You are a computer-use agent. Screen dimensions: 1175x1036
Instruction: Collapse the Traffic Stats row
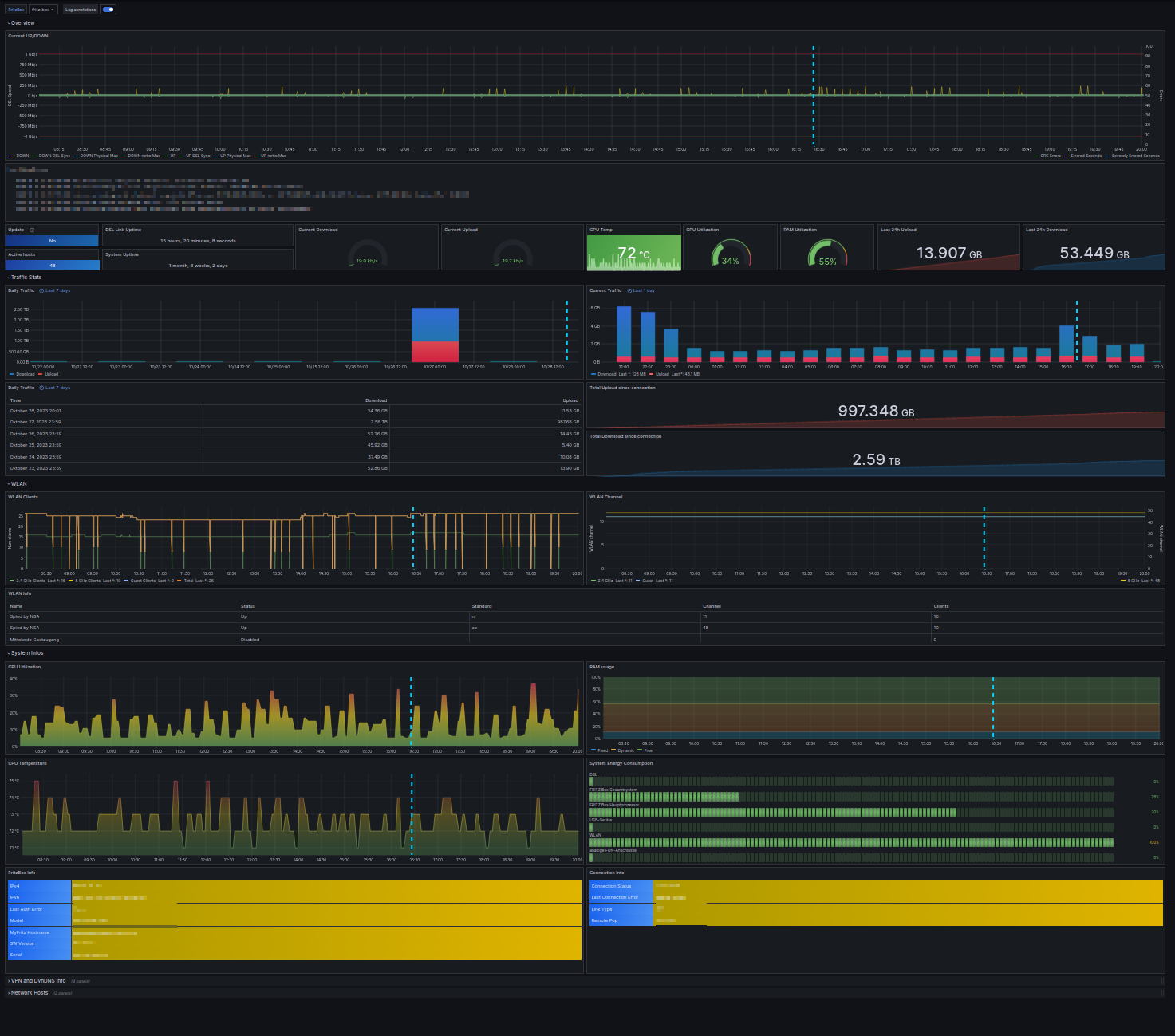(x=25, y=278)
